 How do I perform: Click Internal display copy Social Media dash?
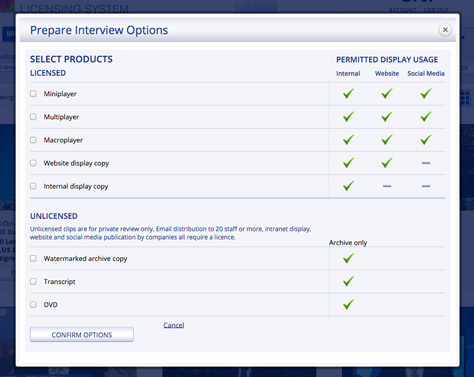426,186
